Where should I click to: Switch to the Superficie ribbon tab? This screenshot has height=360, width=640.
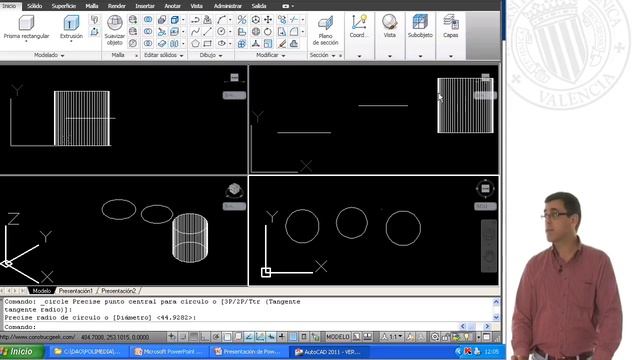click(64, 6)
